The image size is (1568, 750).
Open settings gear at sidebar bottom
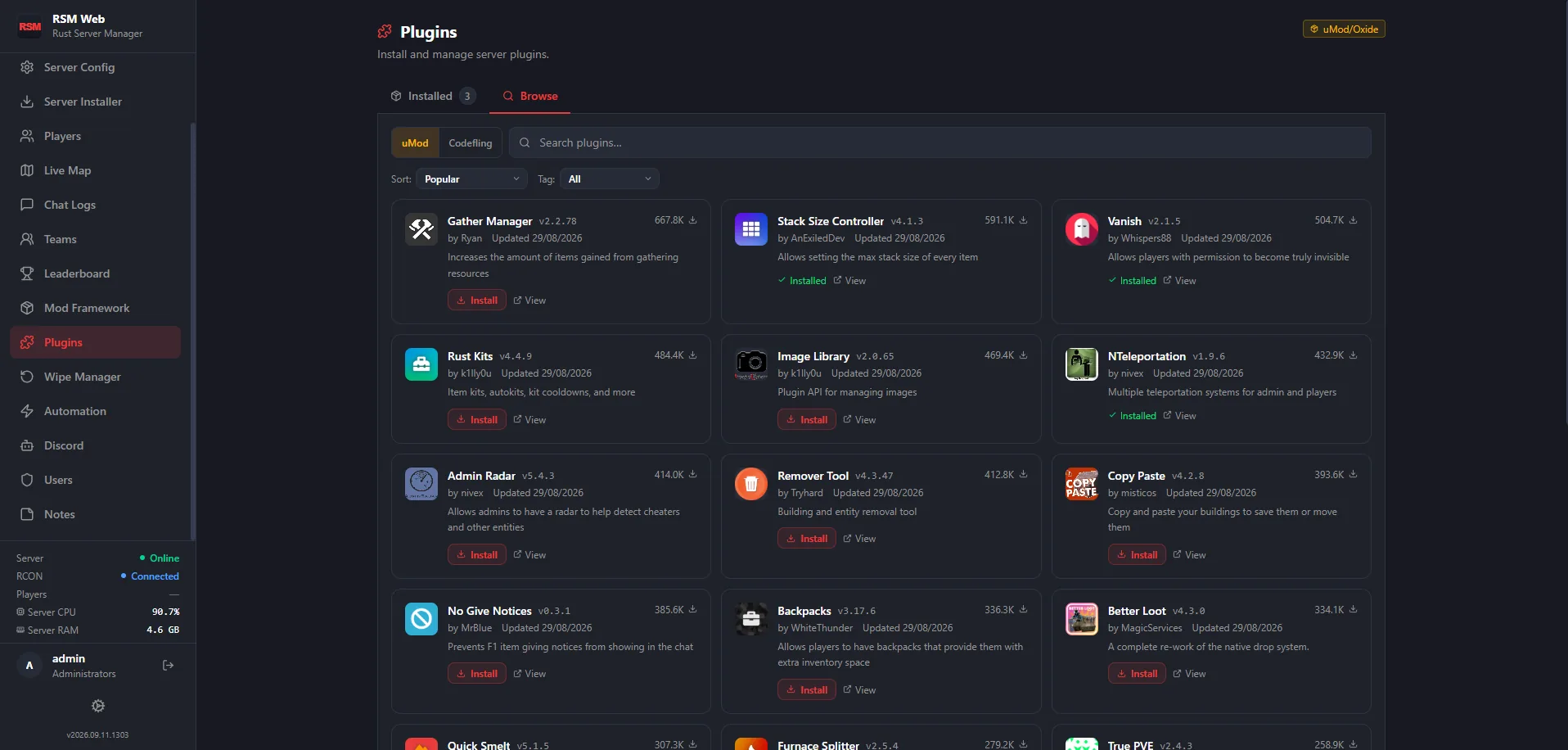click(x=98, y=706)
